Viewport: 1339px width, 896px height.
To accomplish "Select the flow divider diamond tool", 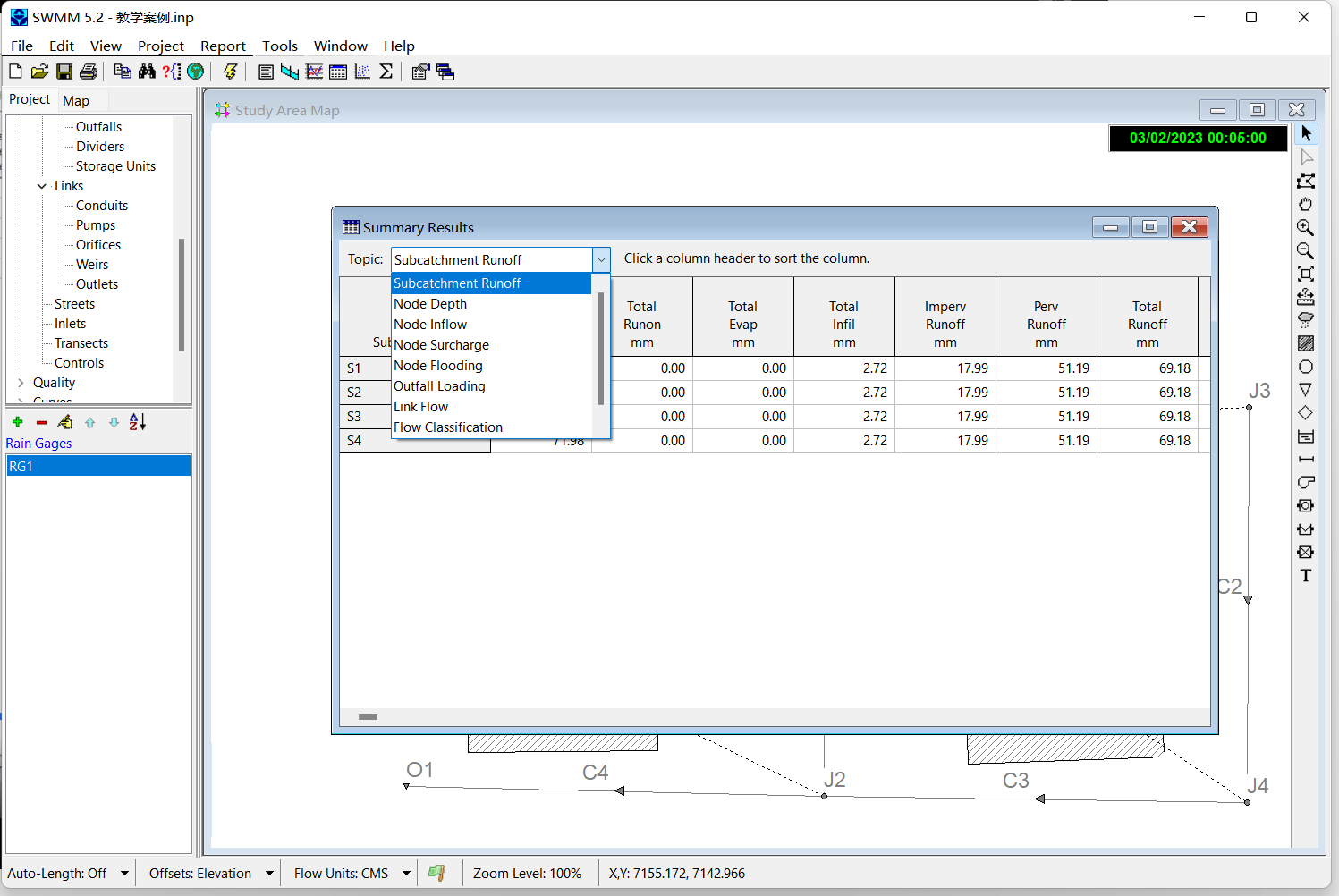I will point(1306,413).
